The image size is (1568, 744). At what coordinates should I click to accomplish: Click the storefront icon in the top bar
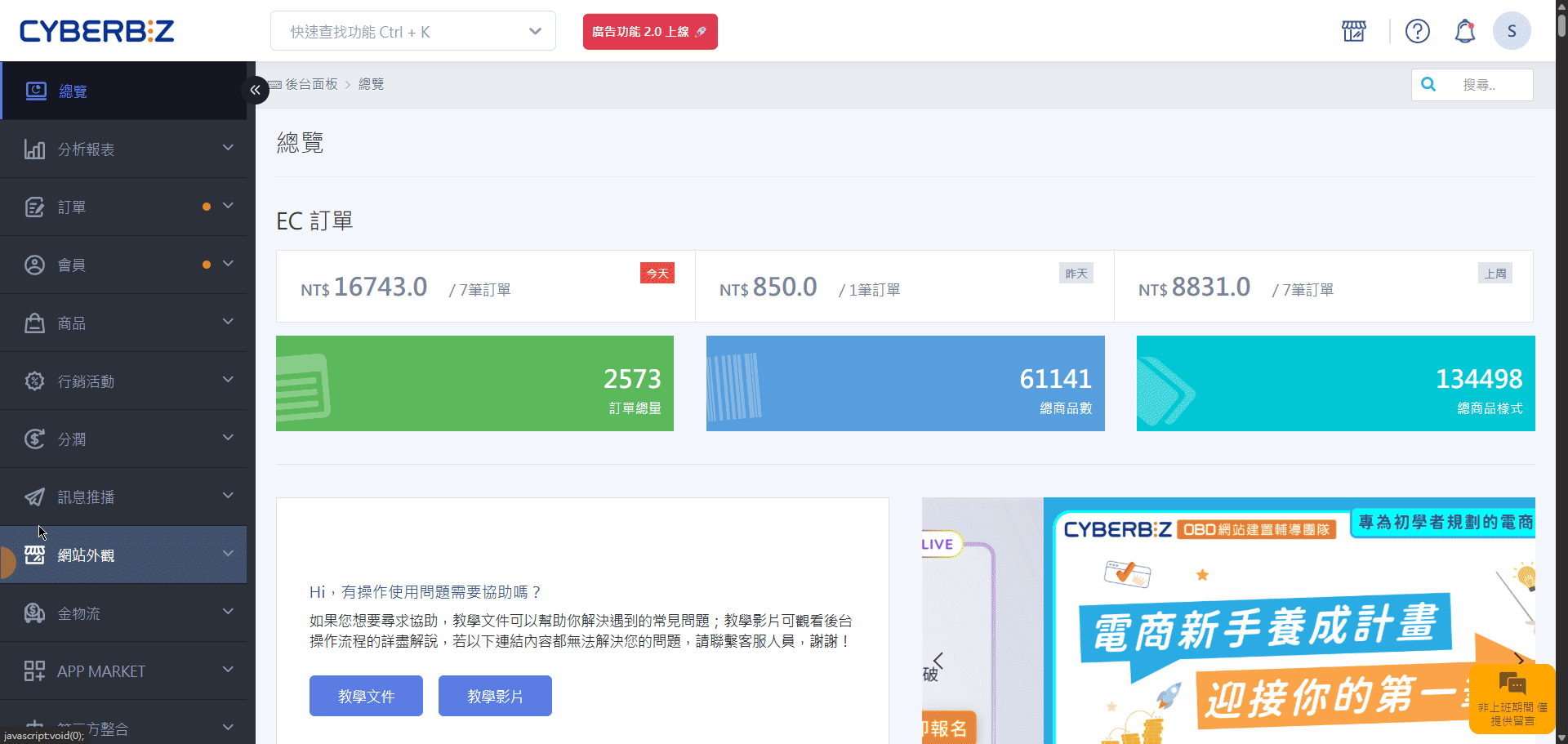[1353, 32]
